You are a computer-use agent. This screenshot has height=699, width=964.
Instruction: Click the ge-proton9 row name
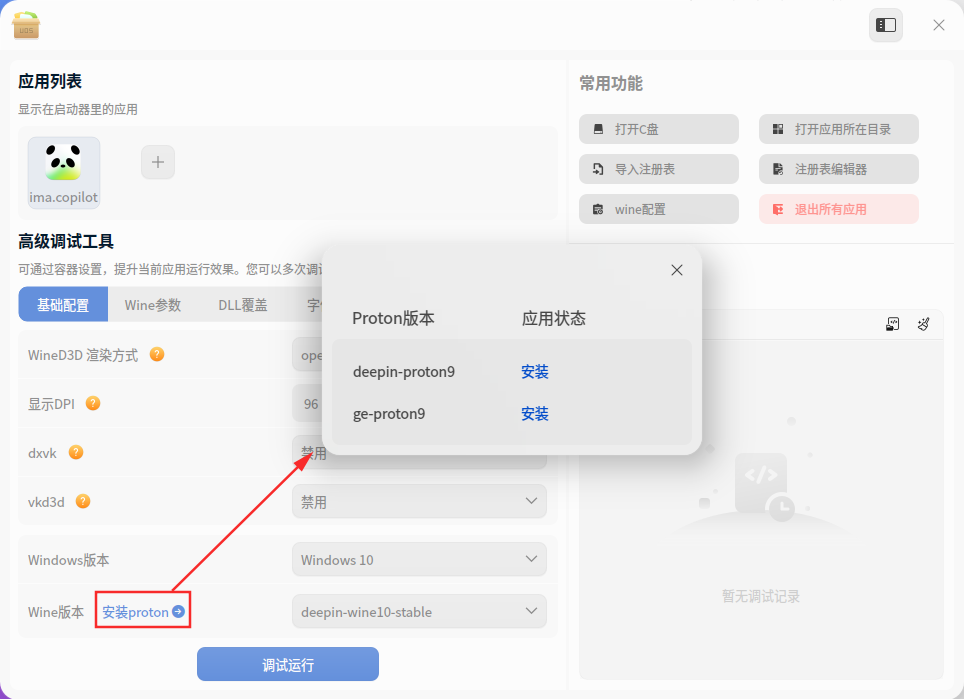pyautogui.click(x=389, y=414)
